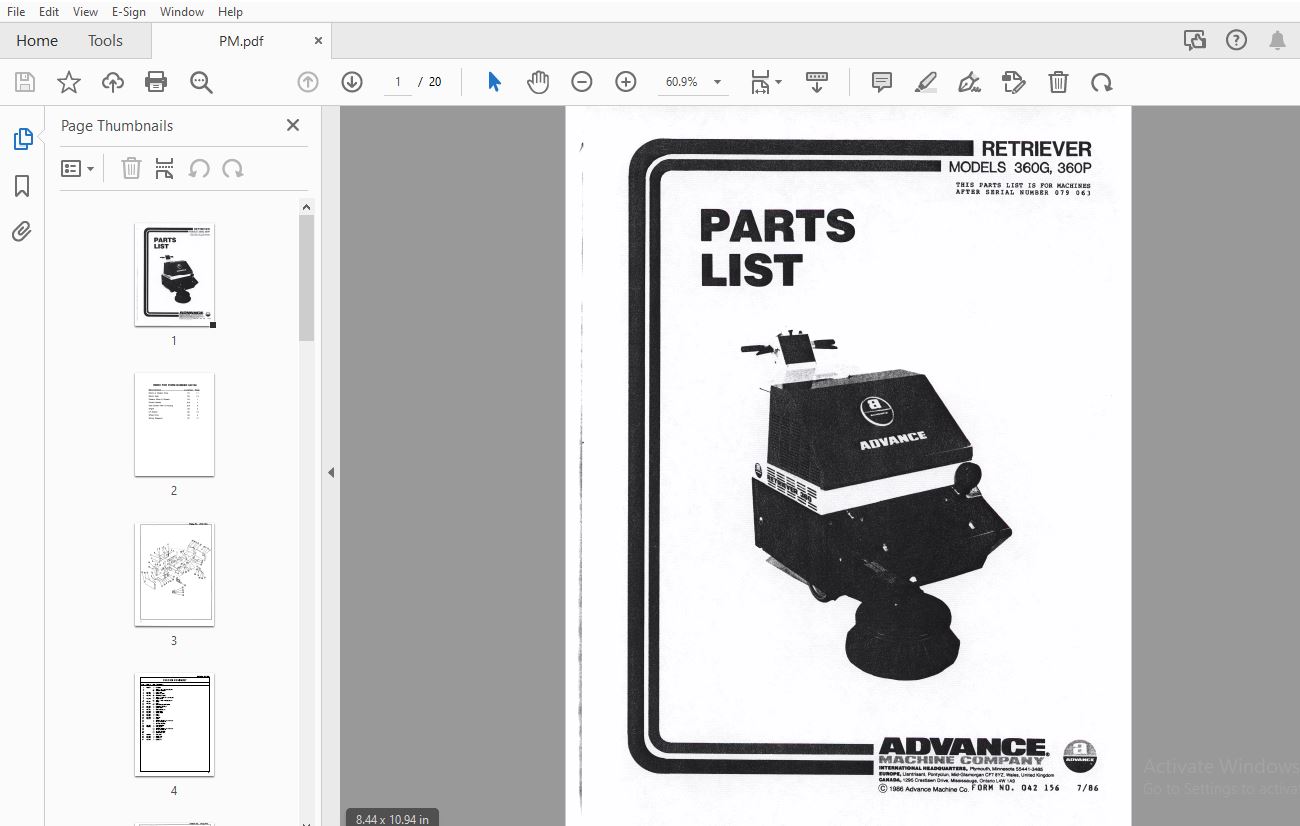Open the Find text magnifier tool
The height and width of the screenshot is (826, 1300).
click(x=201, y=82)
